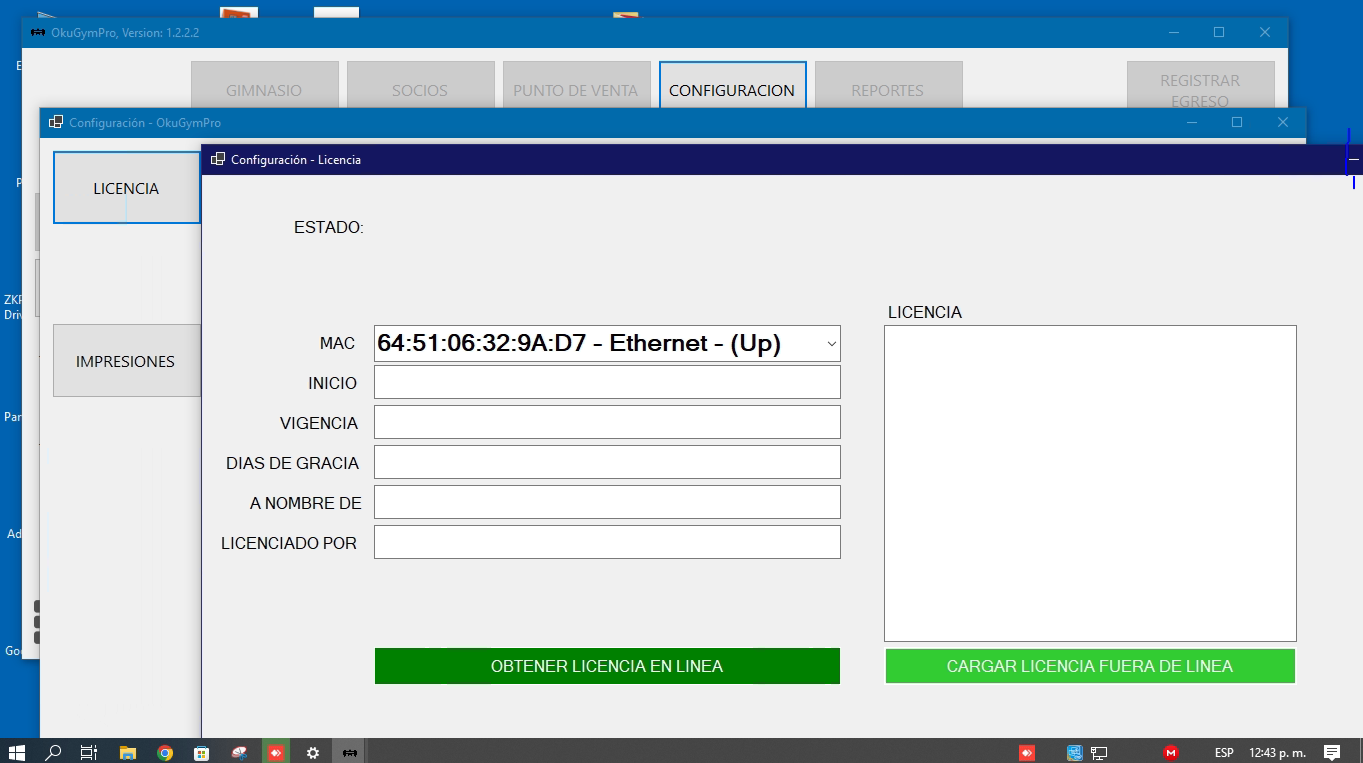
Task: Switch to the CONFIGURACION tab
Action: [732, 90]
